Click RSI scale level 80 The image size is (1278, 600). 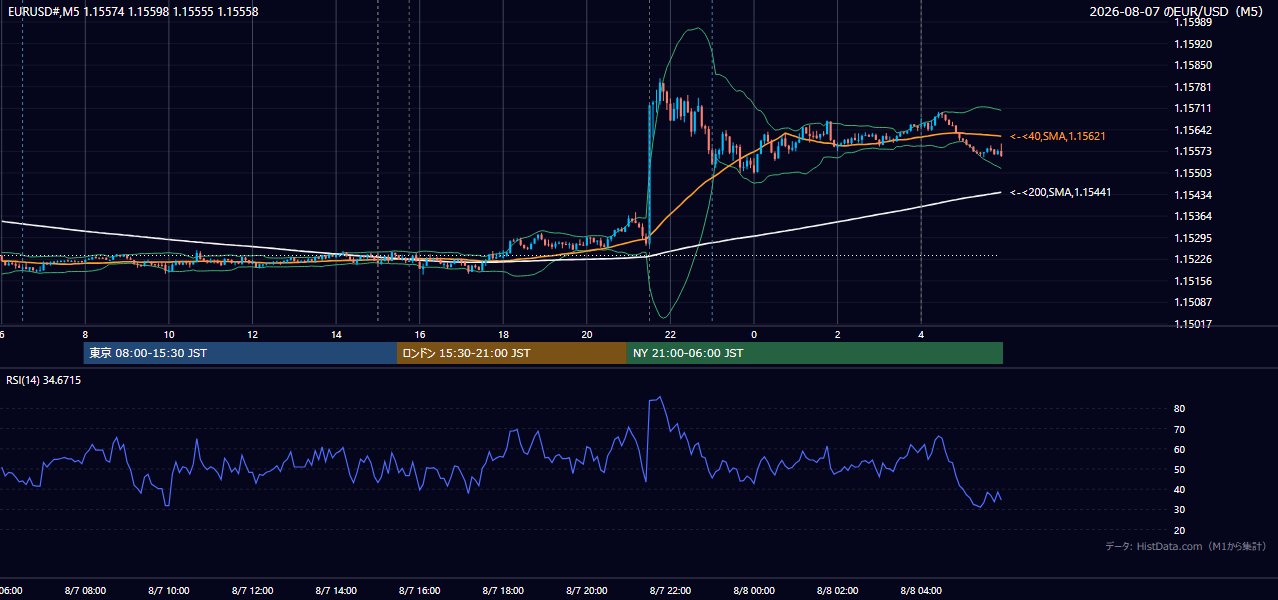[1180, 409]
